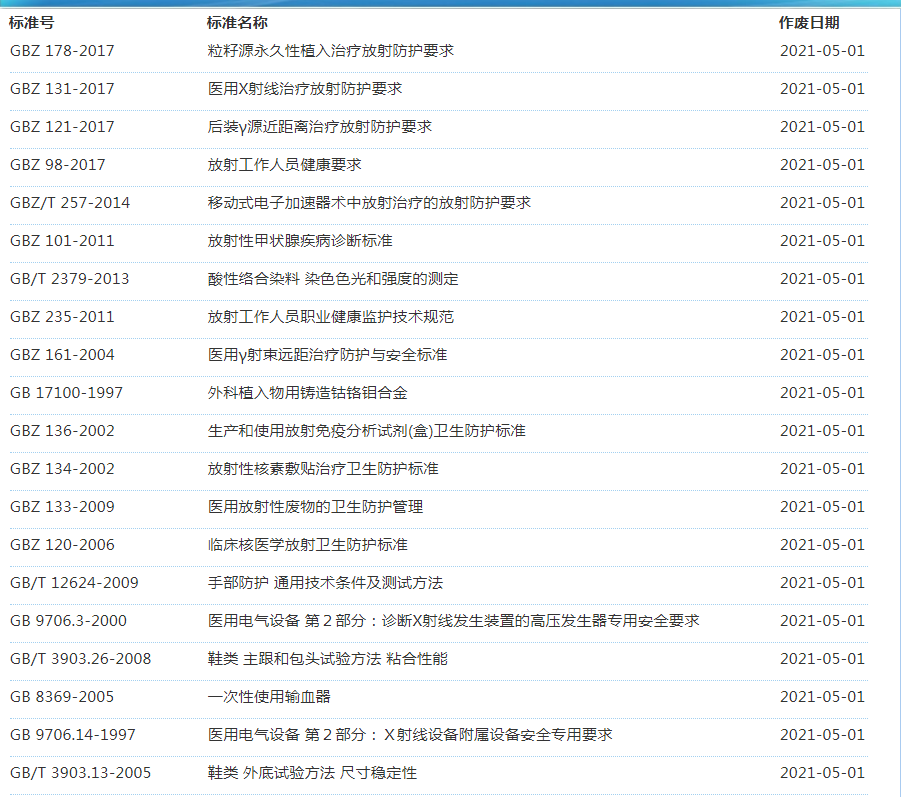This screenshot has width=905, height=797.
Task: Open 外科植入物用铸造钴铬钼合金 standard
Action: point(307,393)
